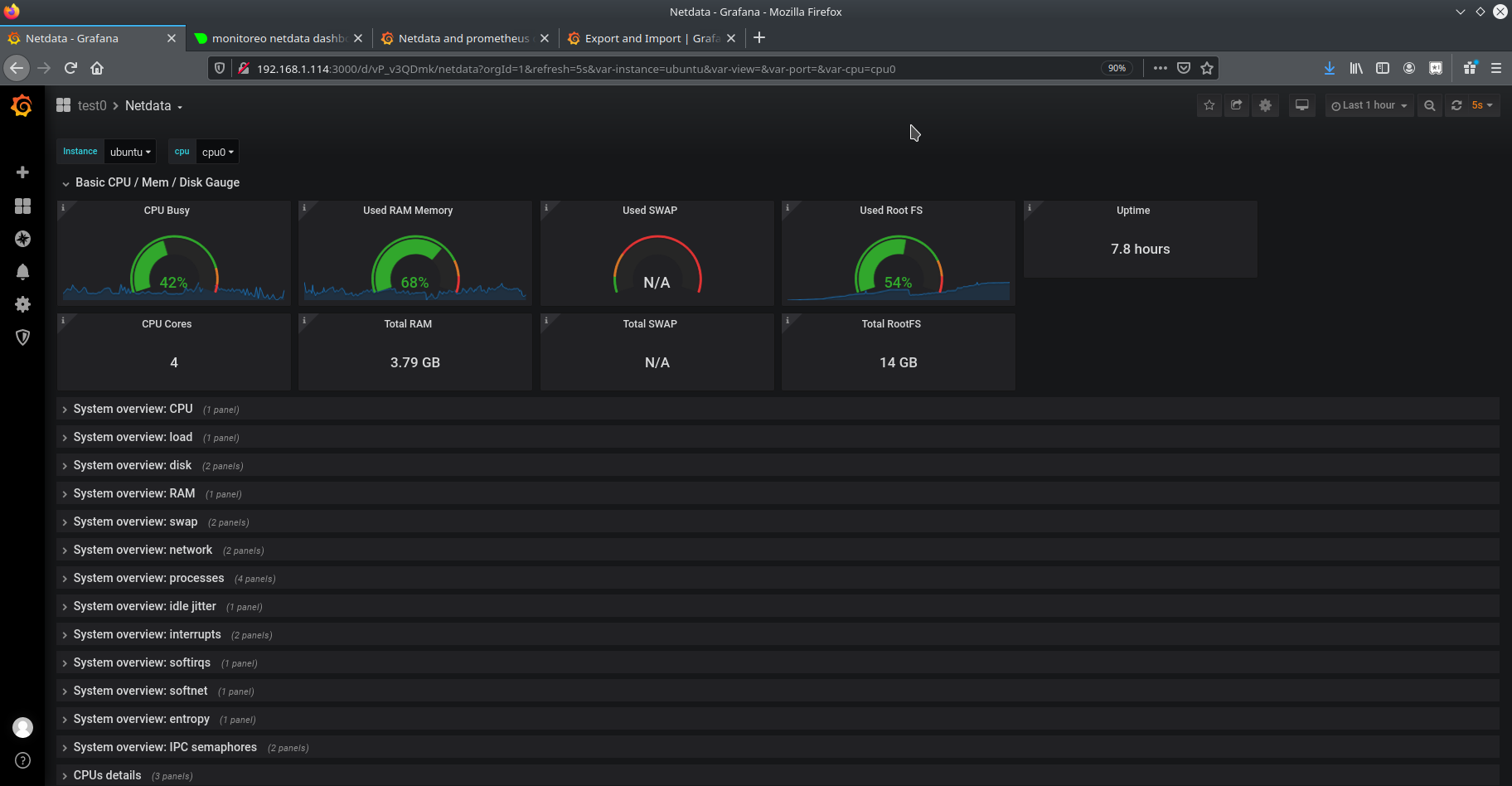Screen dimensions: 1512x786
Task: Switch to the monitoreo netdata dashboard tab
Action: [279, 38]
